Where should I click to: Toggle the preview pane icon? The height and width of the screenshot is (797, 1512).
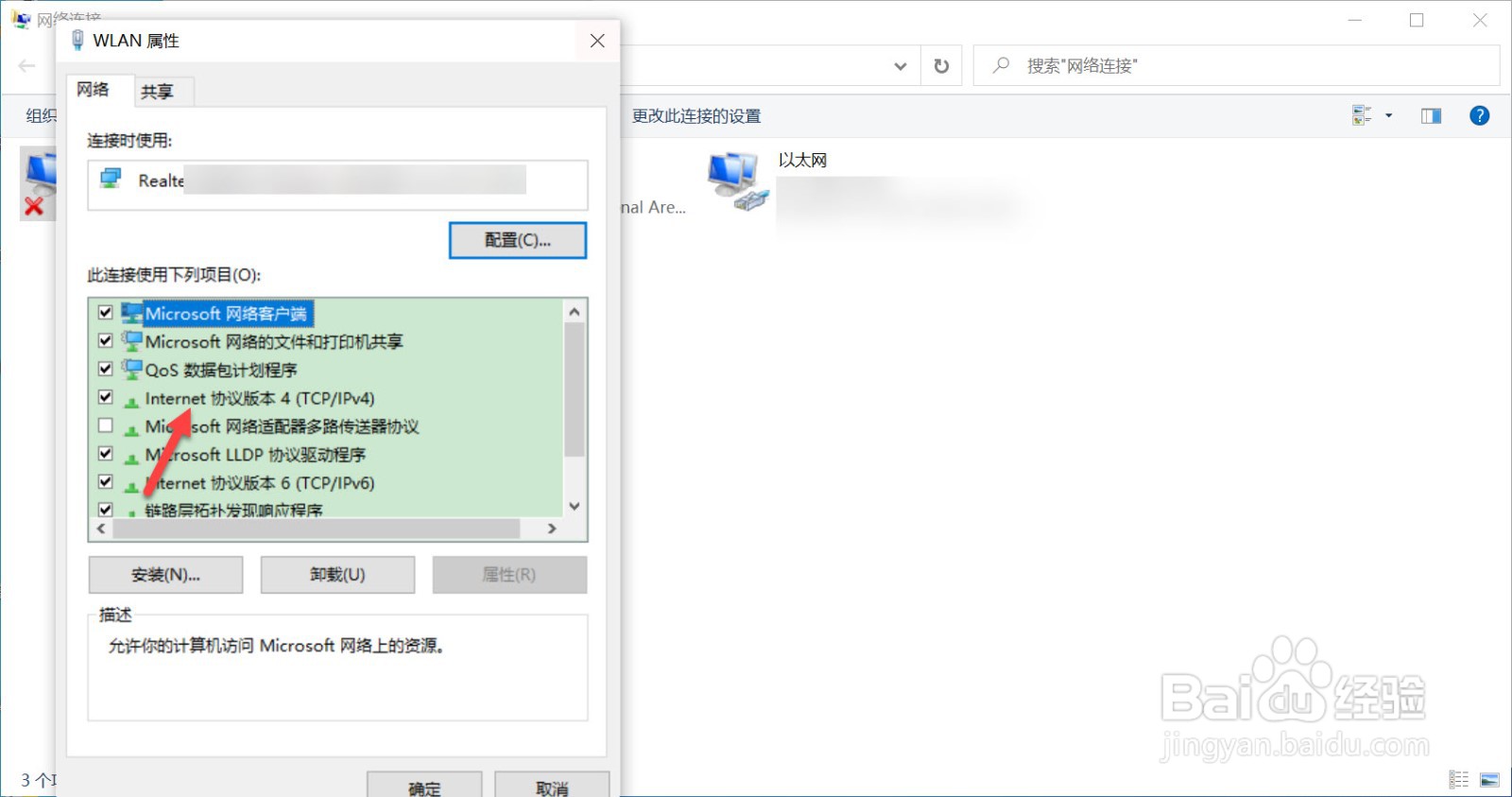tap(1431, 115)
